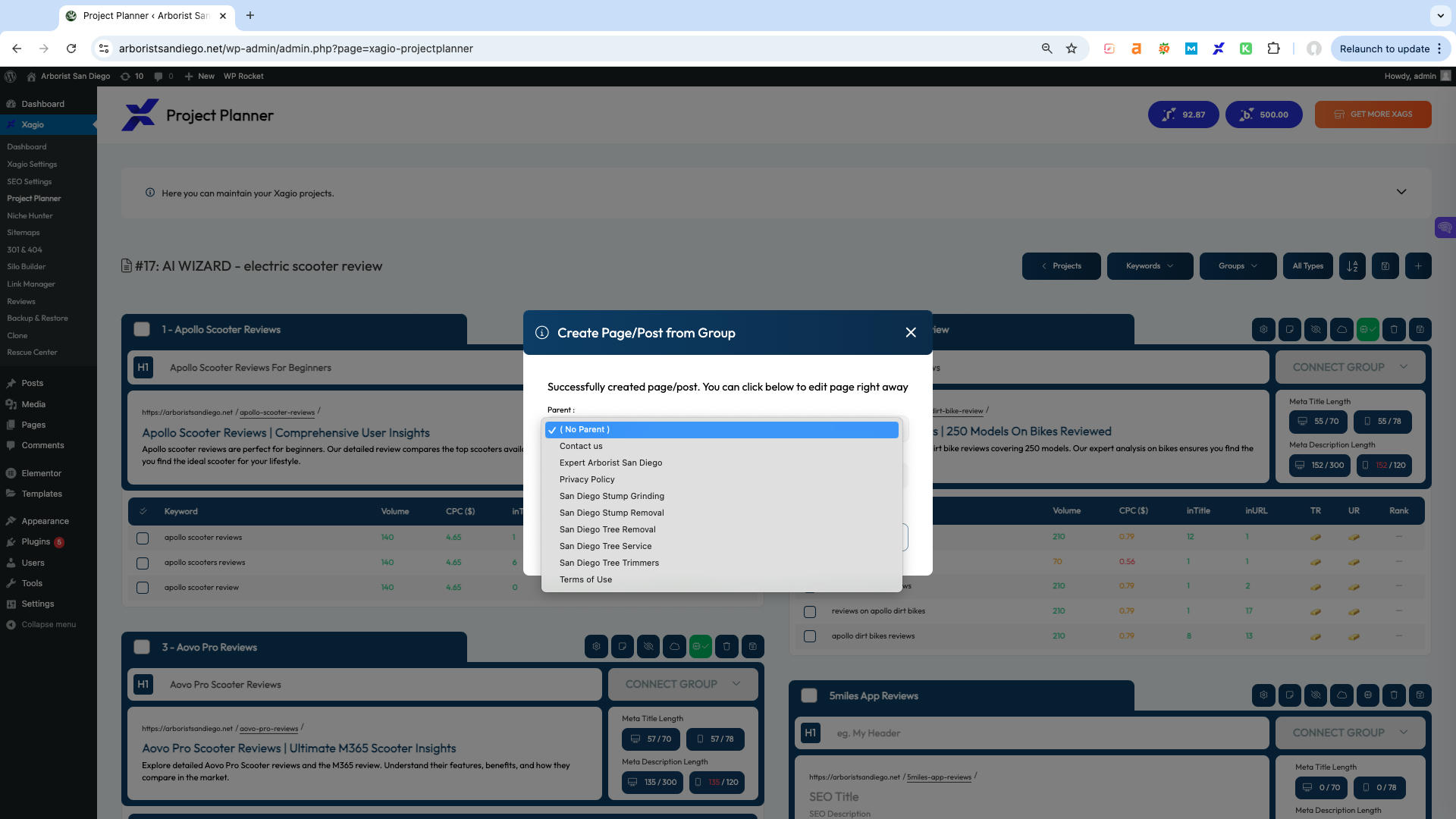This screenshot has height=819, width=1456.
Task: Click cloud icon for 5miles App Reviews group
Action: tap(1341, 695)
